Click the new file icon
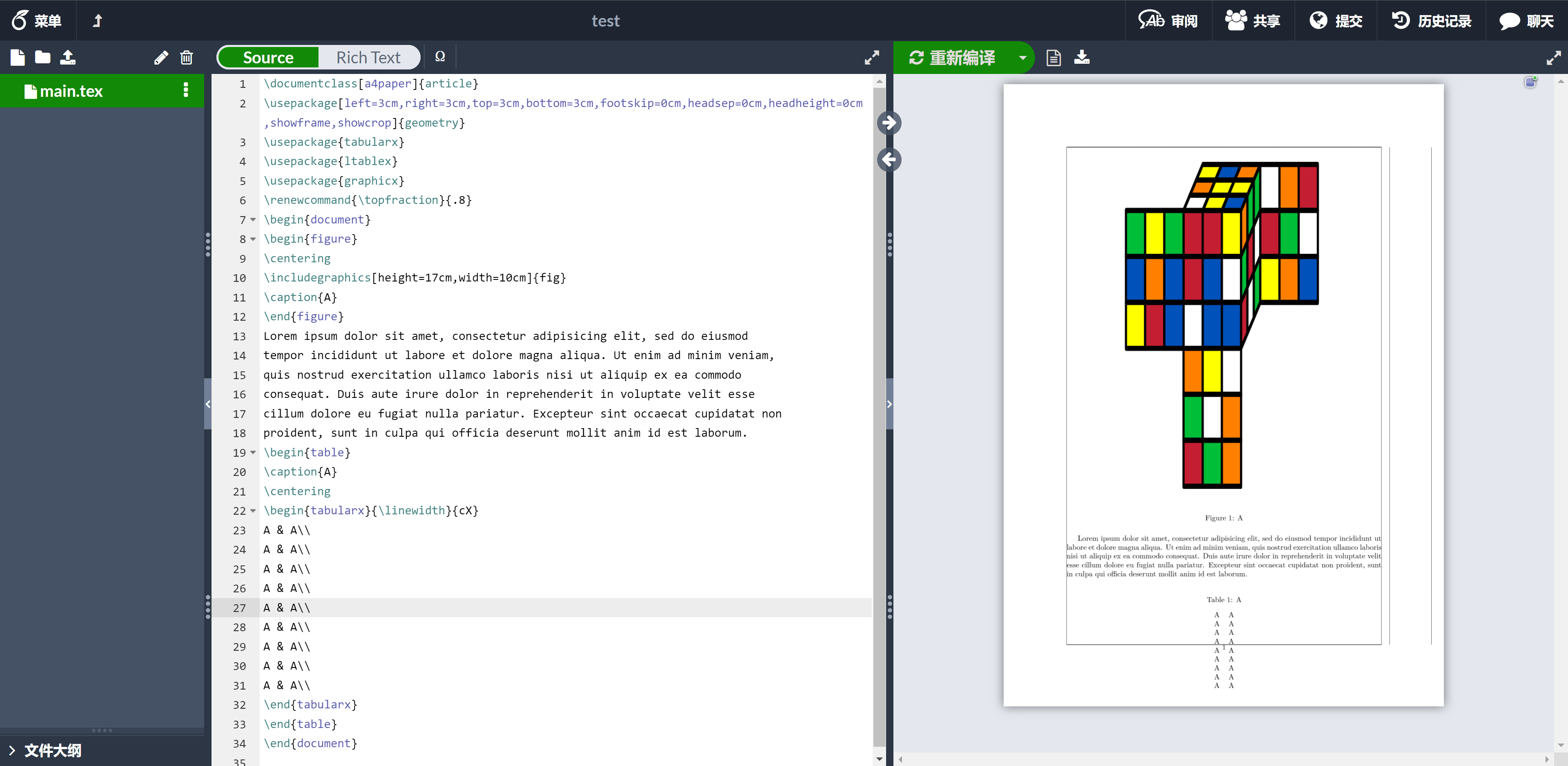Viewport: 1568px width, 766px height. (18, 57)
